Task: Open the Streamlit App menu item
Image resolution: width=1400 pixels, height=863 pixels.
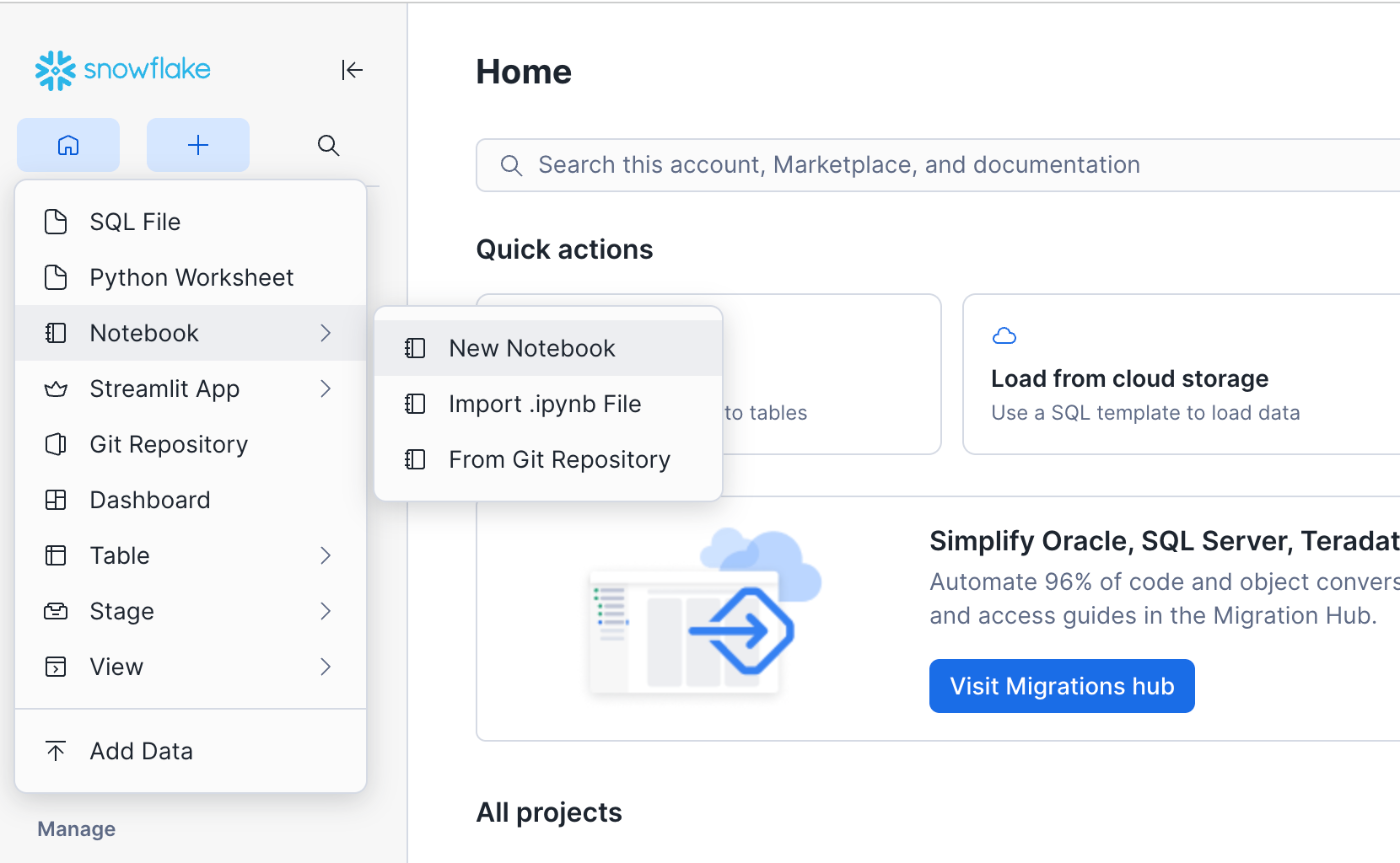Action: (190, 389)
